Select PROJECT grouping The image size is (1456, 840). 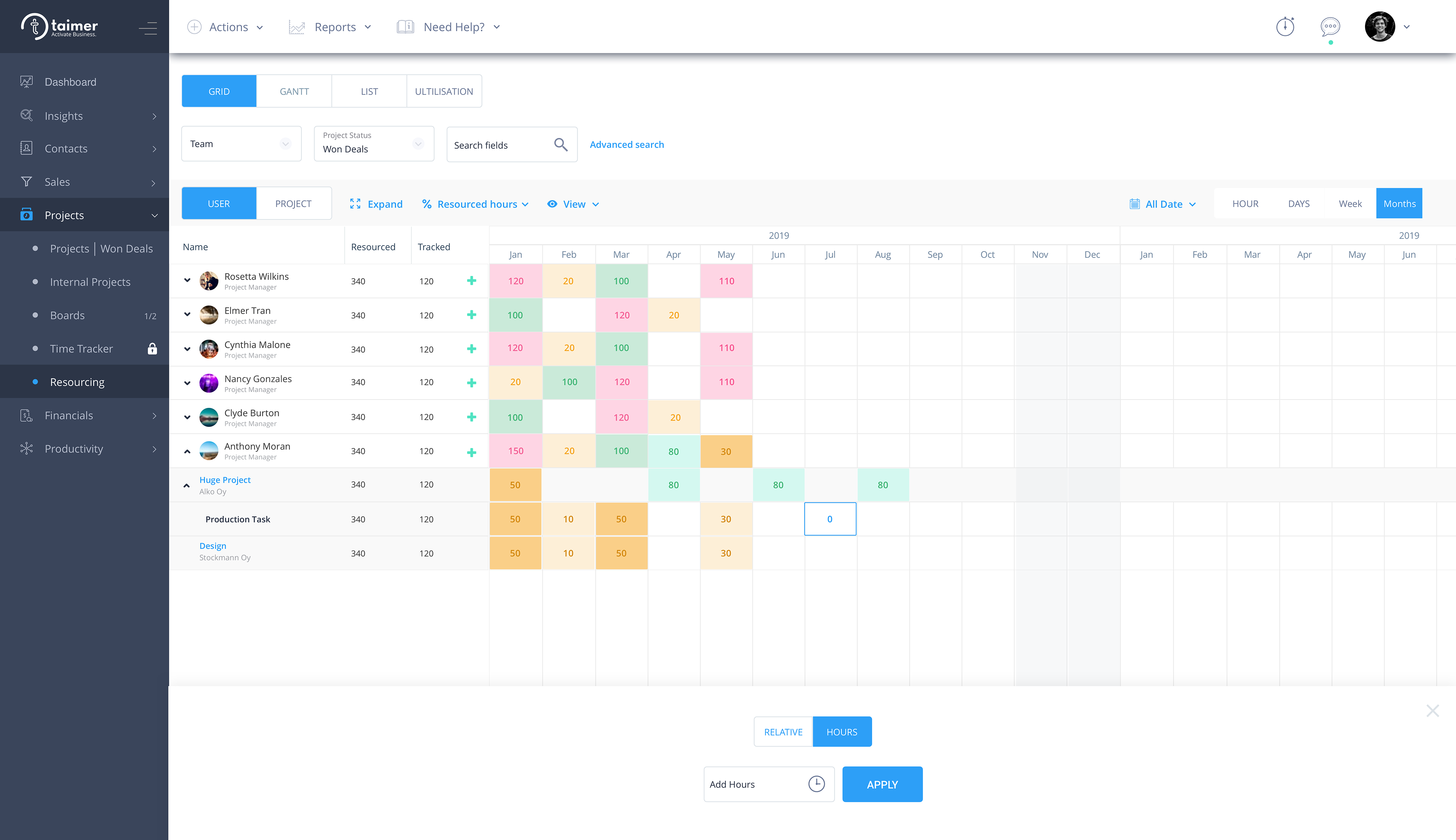pos(293,203)
